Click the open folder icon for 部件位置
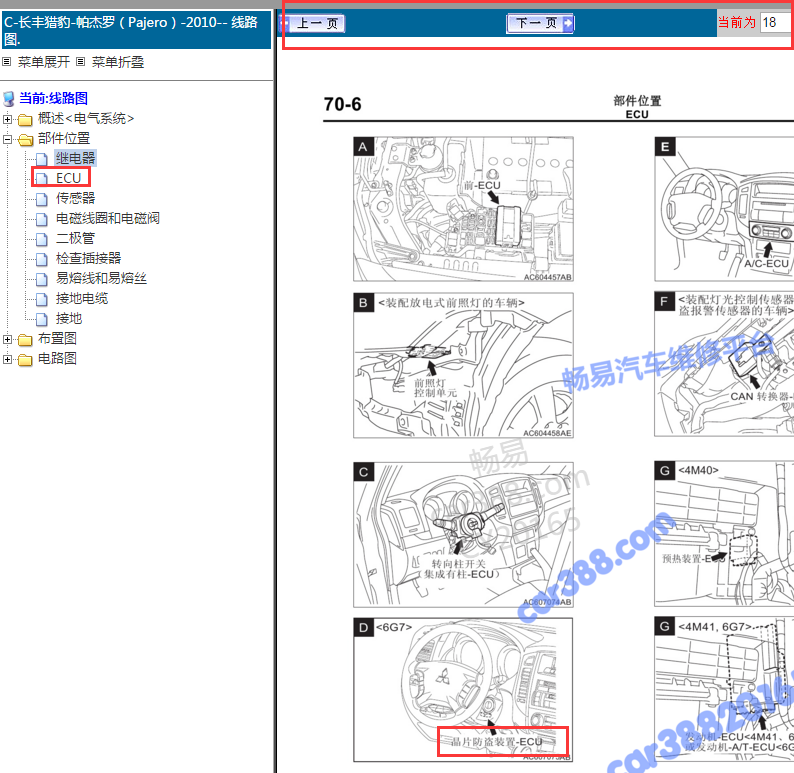This screenshot has width=794, height=773. coord(25,140)
